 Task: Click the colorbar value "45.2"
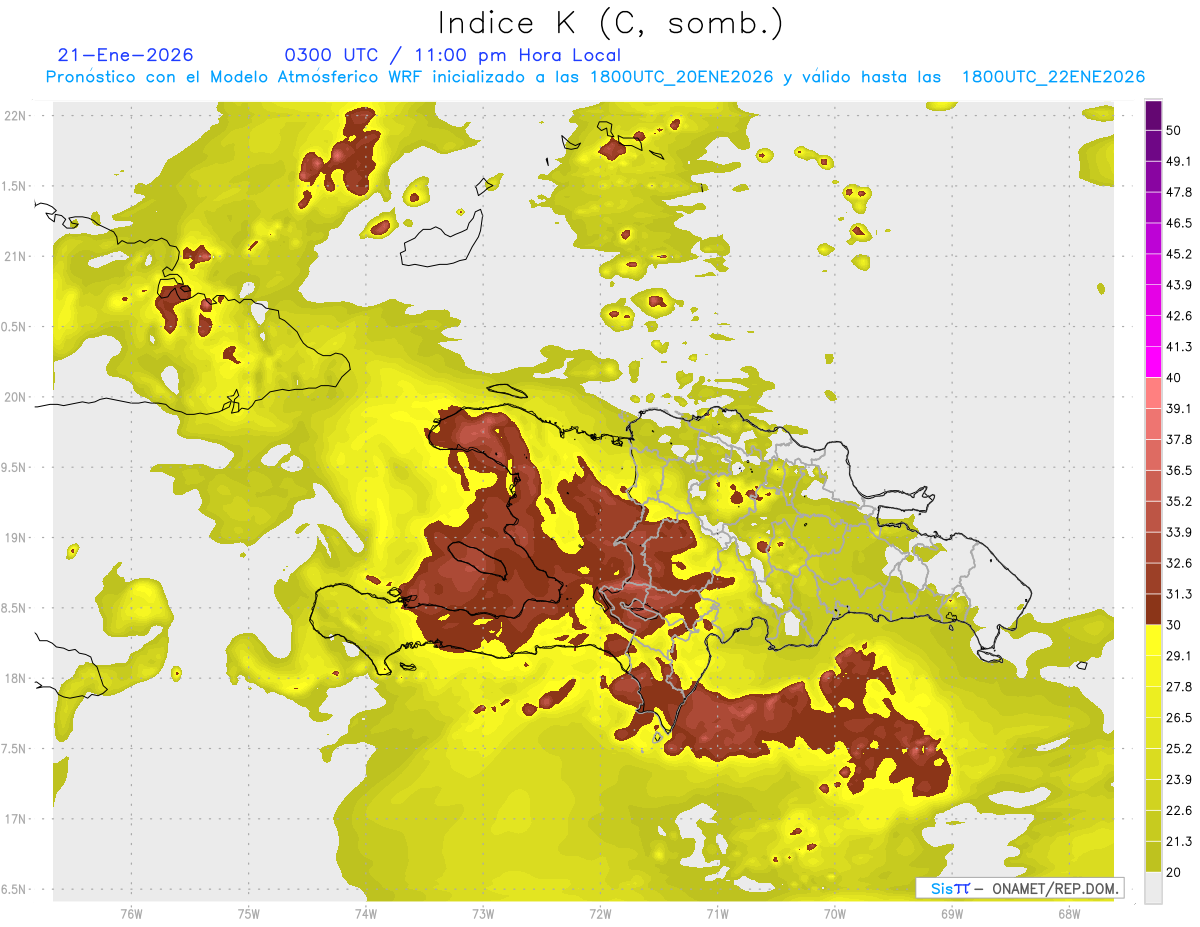[x=1180, y=254]
